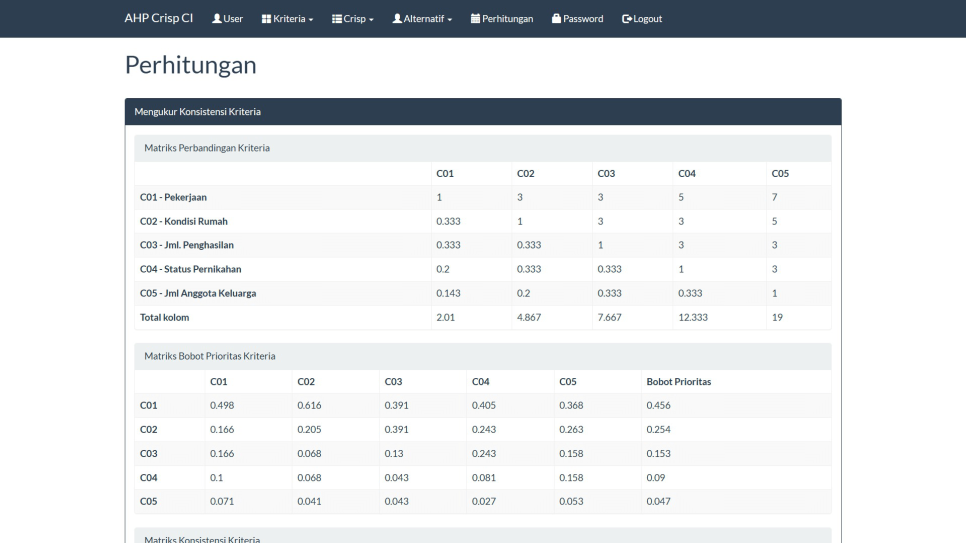966x543 pixels.
Task: Click the Mengukur Konsistensi Kriteria panel header
Action: (x=198, y=112)
